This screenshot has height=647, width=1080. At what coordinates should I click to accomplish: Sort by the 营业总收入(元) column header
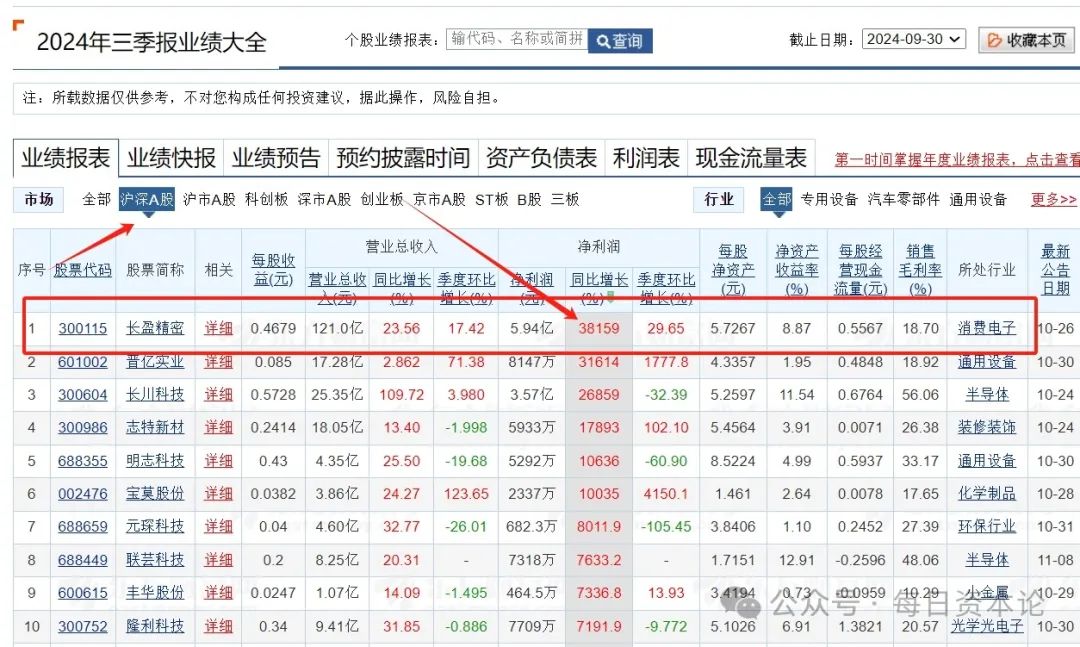(x=337, y=288)
